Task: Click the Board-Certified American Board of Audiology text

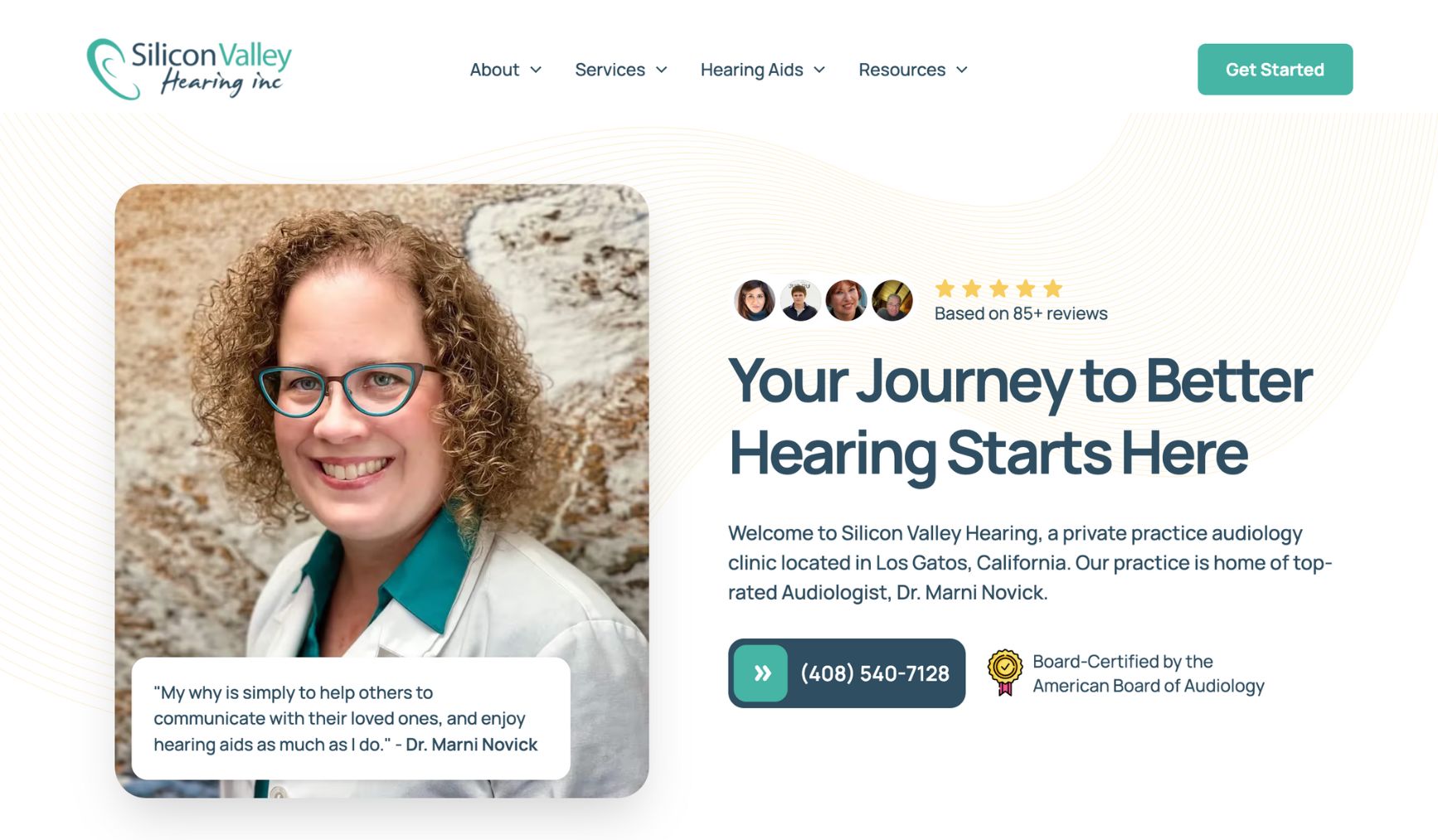Action: 1148,673
